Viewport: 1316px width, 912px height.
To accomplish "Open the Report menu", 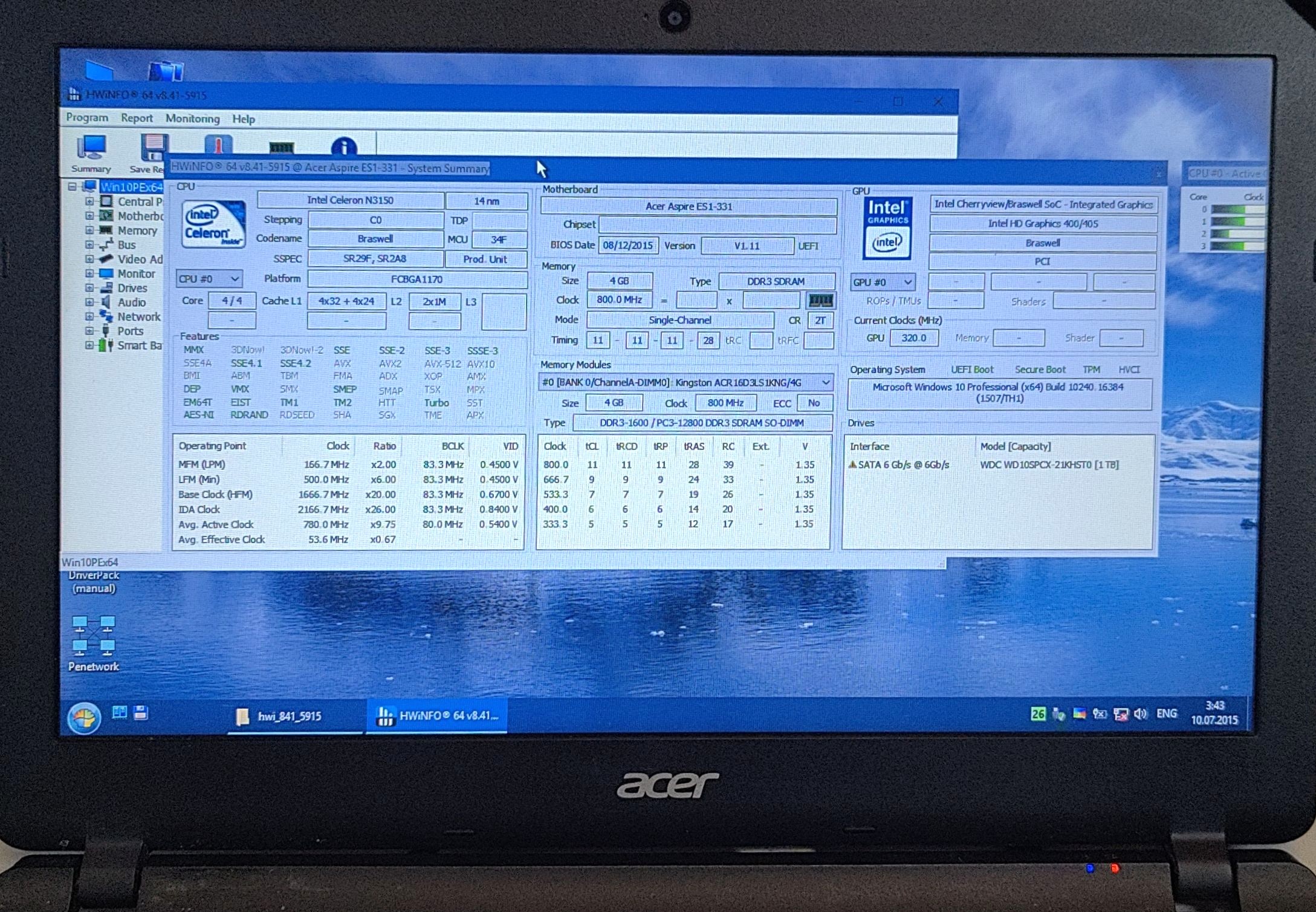I will click(x=137, y=118).
